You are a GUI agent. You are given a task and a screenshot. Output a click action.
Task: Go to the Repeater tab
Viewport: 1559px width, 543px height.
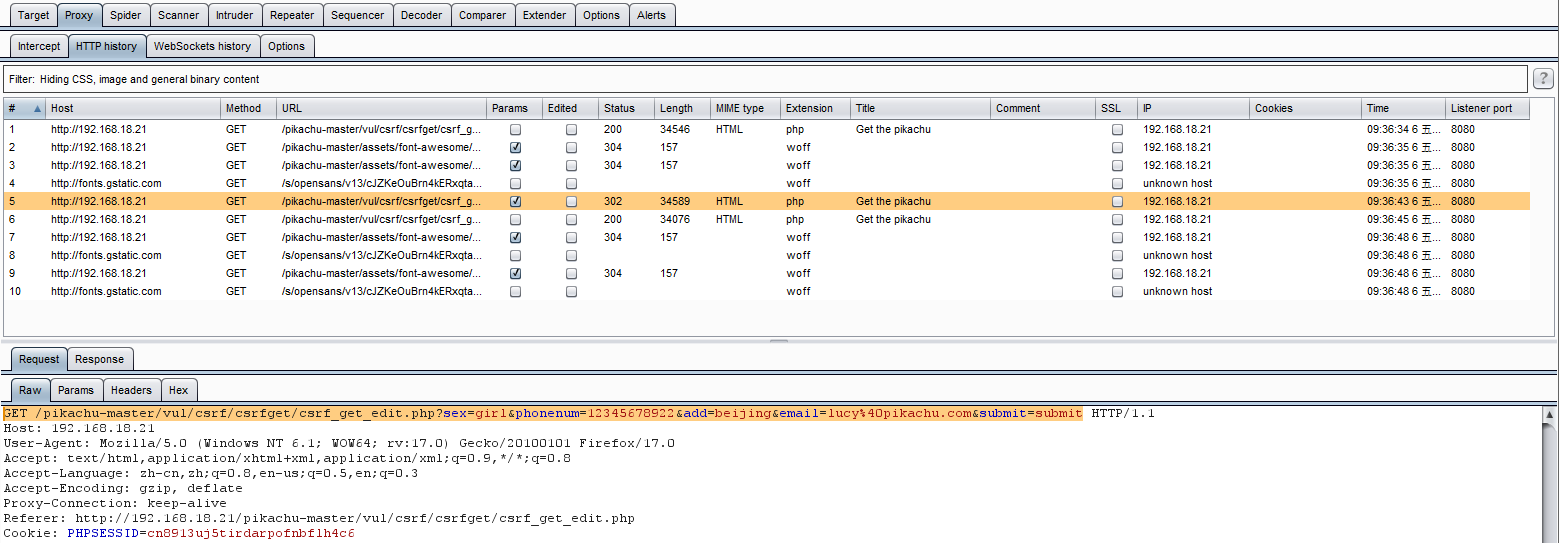(x=292, y=15)
